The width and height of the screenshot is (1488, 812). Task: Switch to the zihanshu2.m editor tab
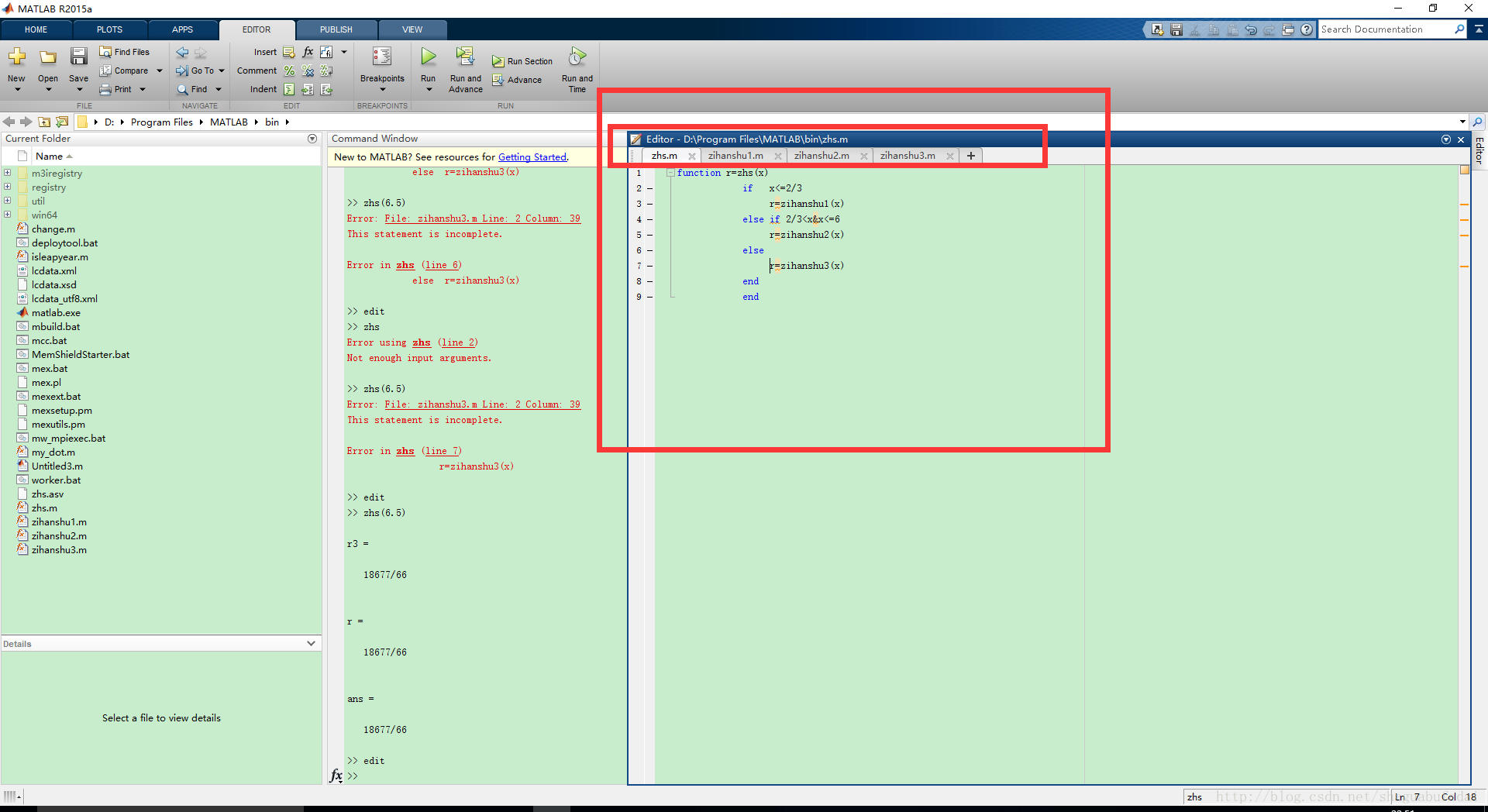pyautogui.click(x=821, y=156)
